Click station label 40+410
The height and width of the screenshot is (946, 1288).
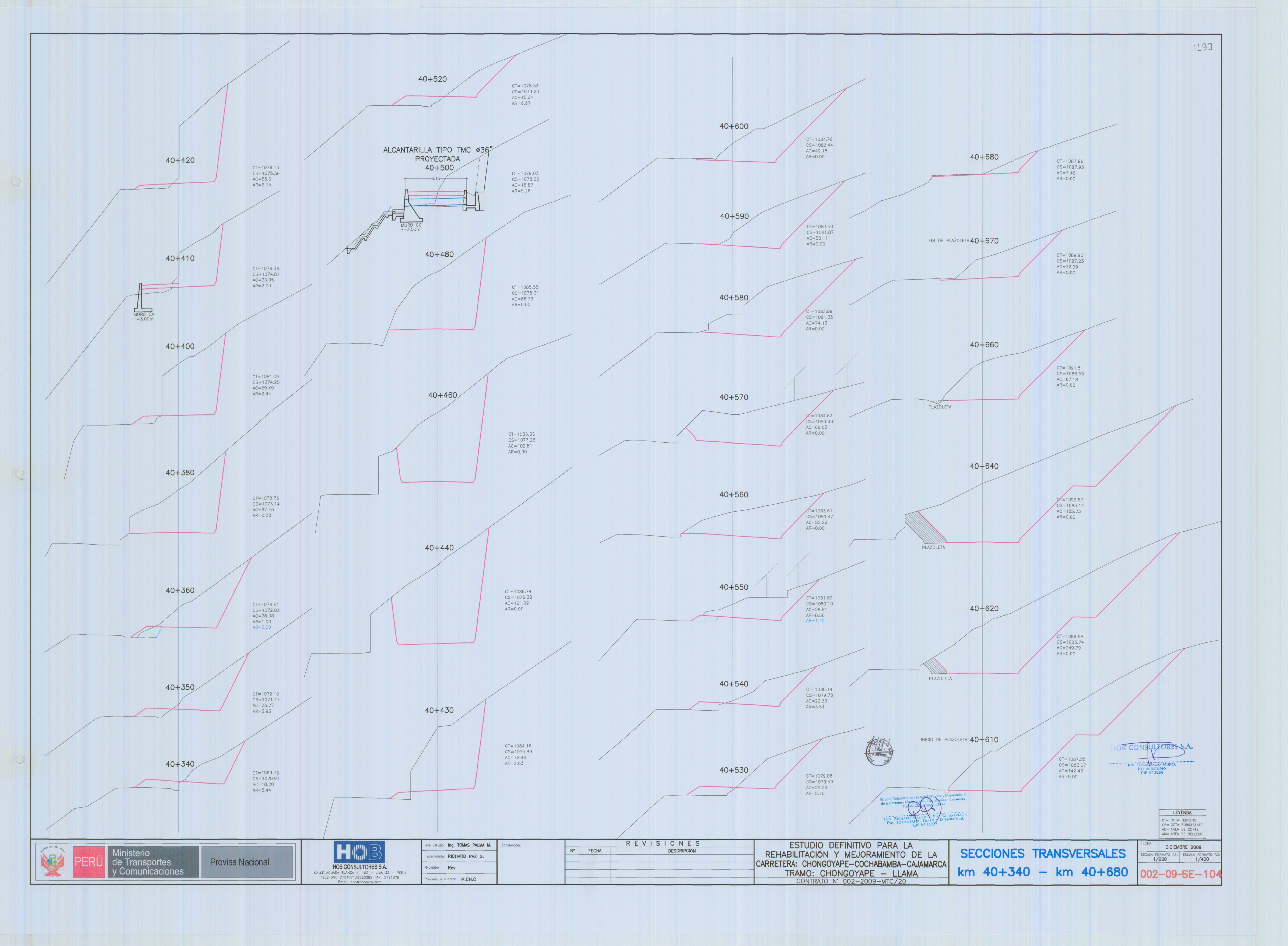point(180,258)
